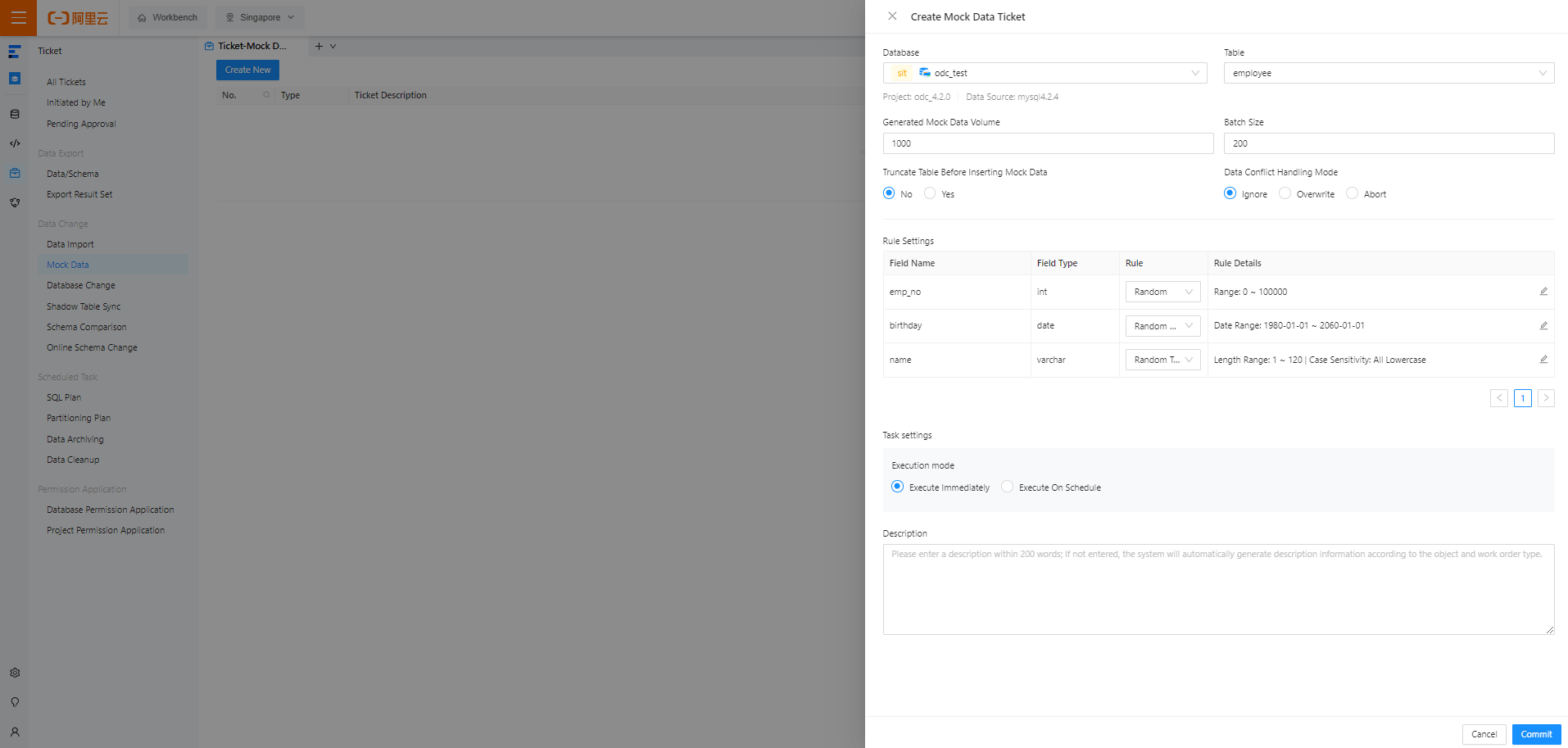Select Execute Immediately mode
Viewport: 1568px width, 748px height.
[x=897, y=487]
